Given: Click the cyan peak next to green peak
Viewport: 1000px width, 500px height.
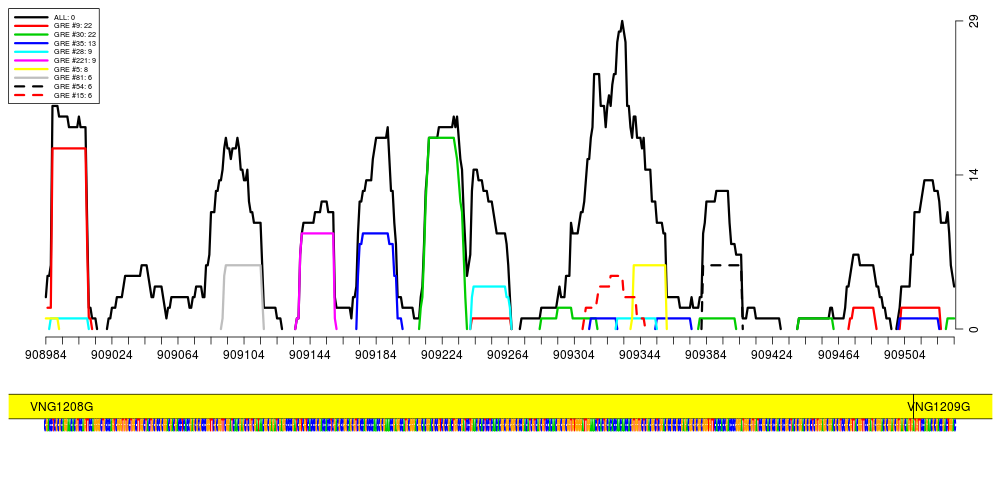Looking at the screenshot, I should click(x=489, y=287).
